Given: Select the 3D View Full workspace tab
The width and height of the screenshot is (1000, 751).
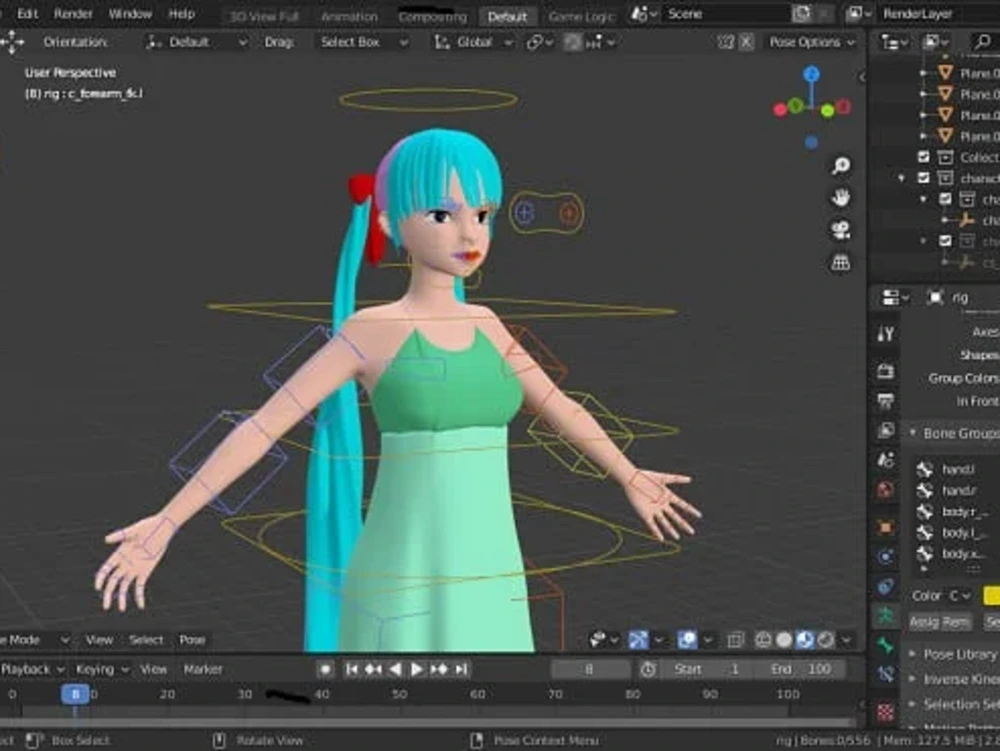Looking at the screenshot, I should pyautogui.click(x=264, y=16).
